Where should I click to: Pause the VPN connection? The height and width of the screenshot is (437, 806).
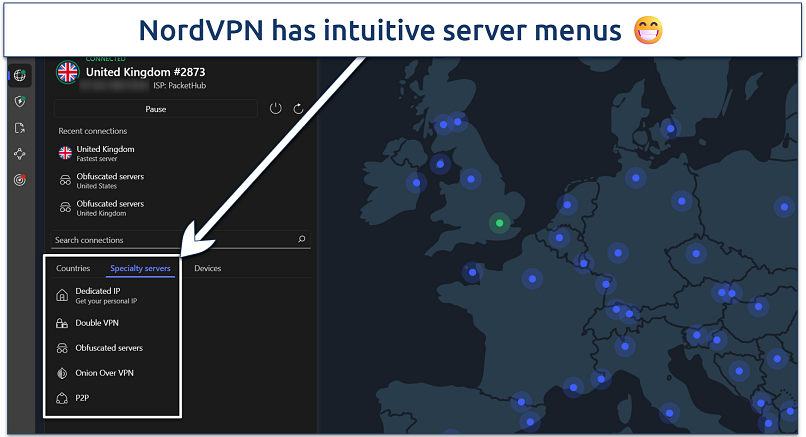[x=156, y=109]
